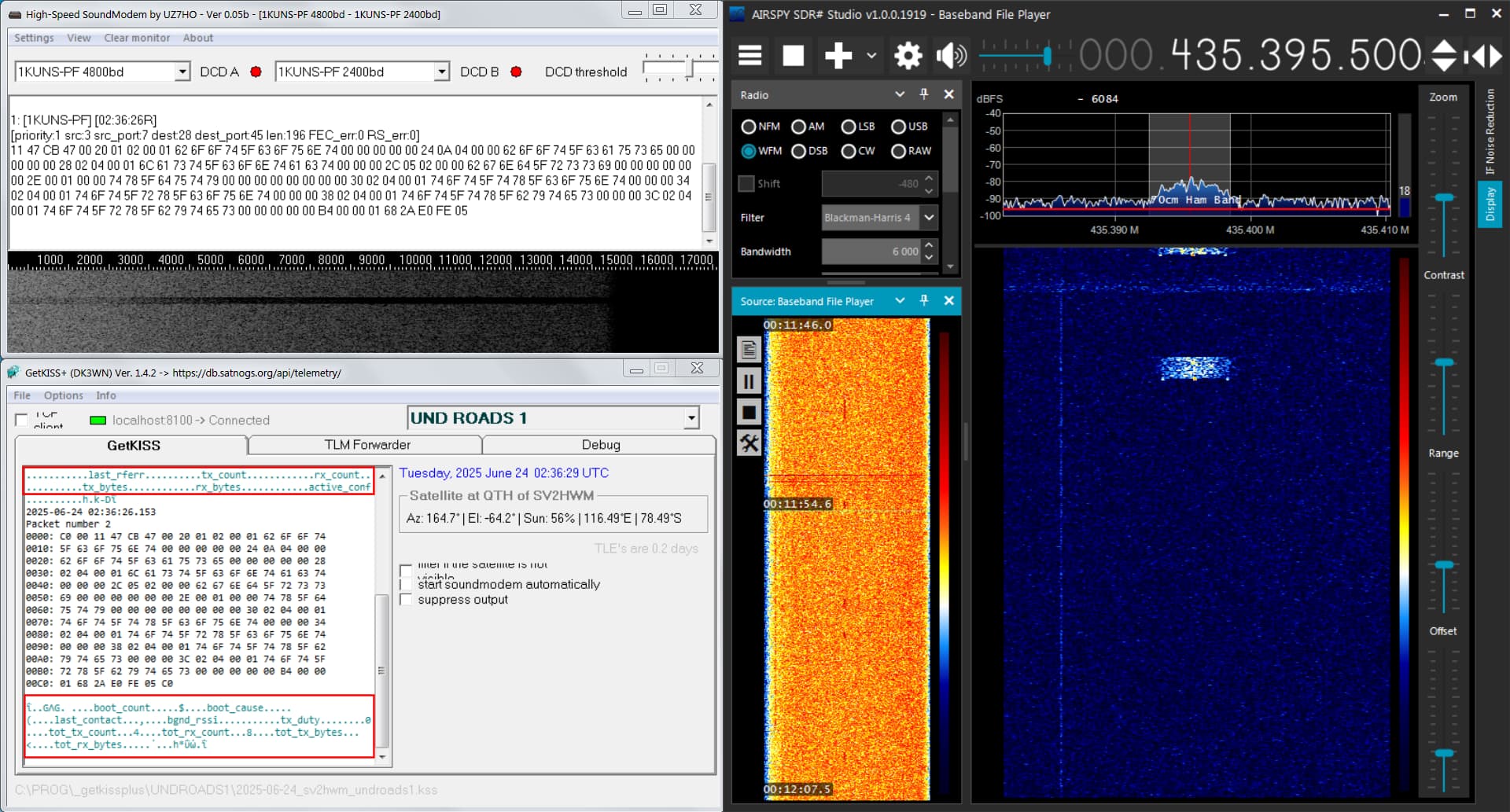Select AM demodulation mode
The height and width of the screenshot is (812, 1510).
[808, 127]
